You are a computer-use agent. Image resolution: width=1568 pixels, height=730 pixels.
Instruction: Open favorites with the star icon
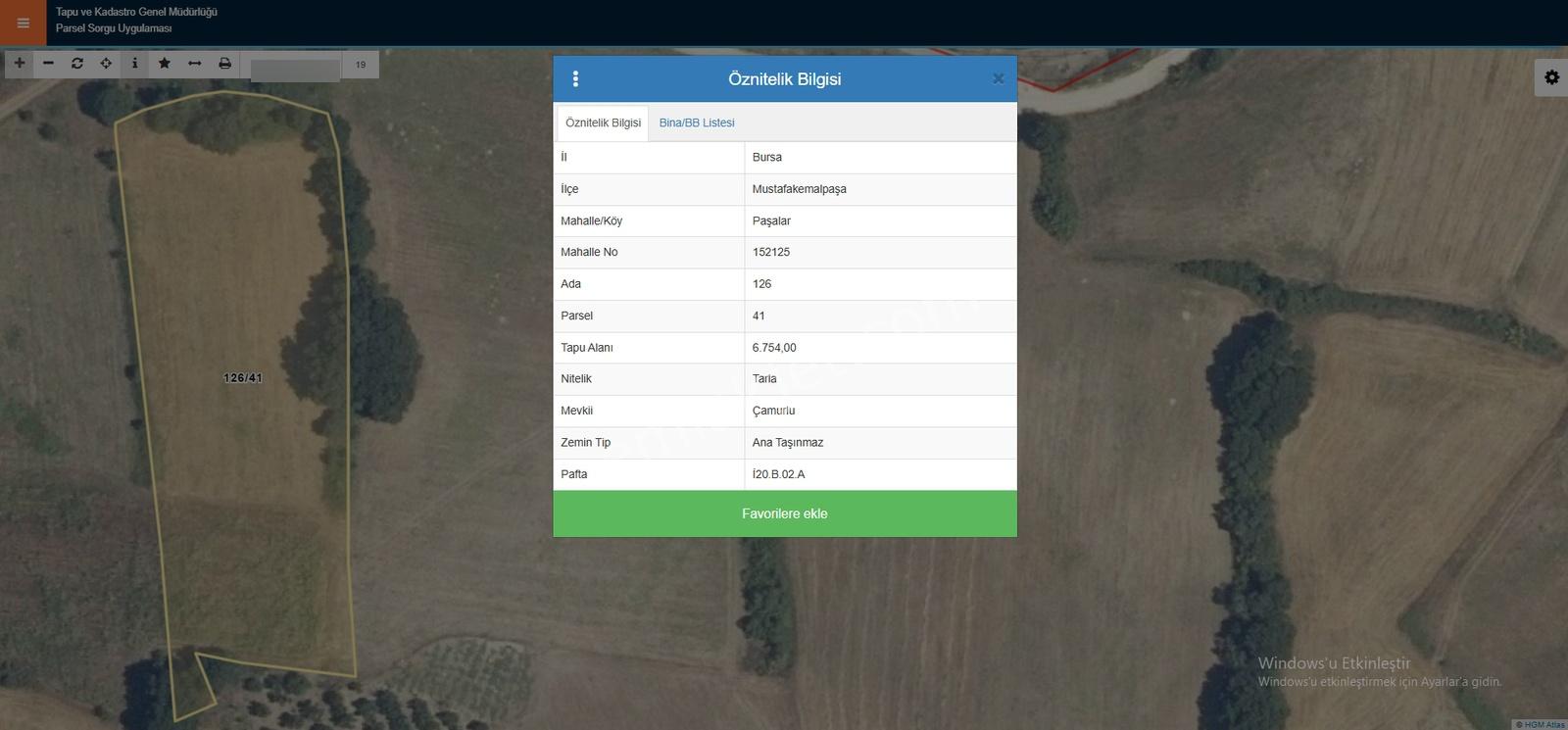(x=165, y=63)
